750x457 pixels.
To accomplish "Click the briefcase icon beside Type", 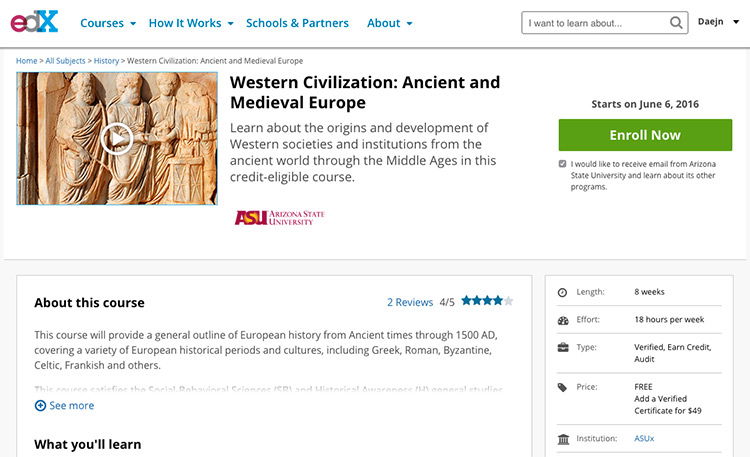I will point(563,347).
